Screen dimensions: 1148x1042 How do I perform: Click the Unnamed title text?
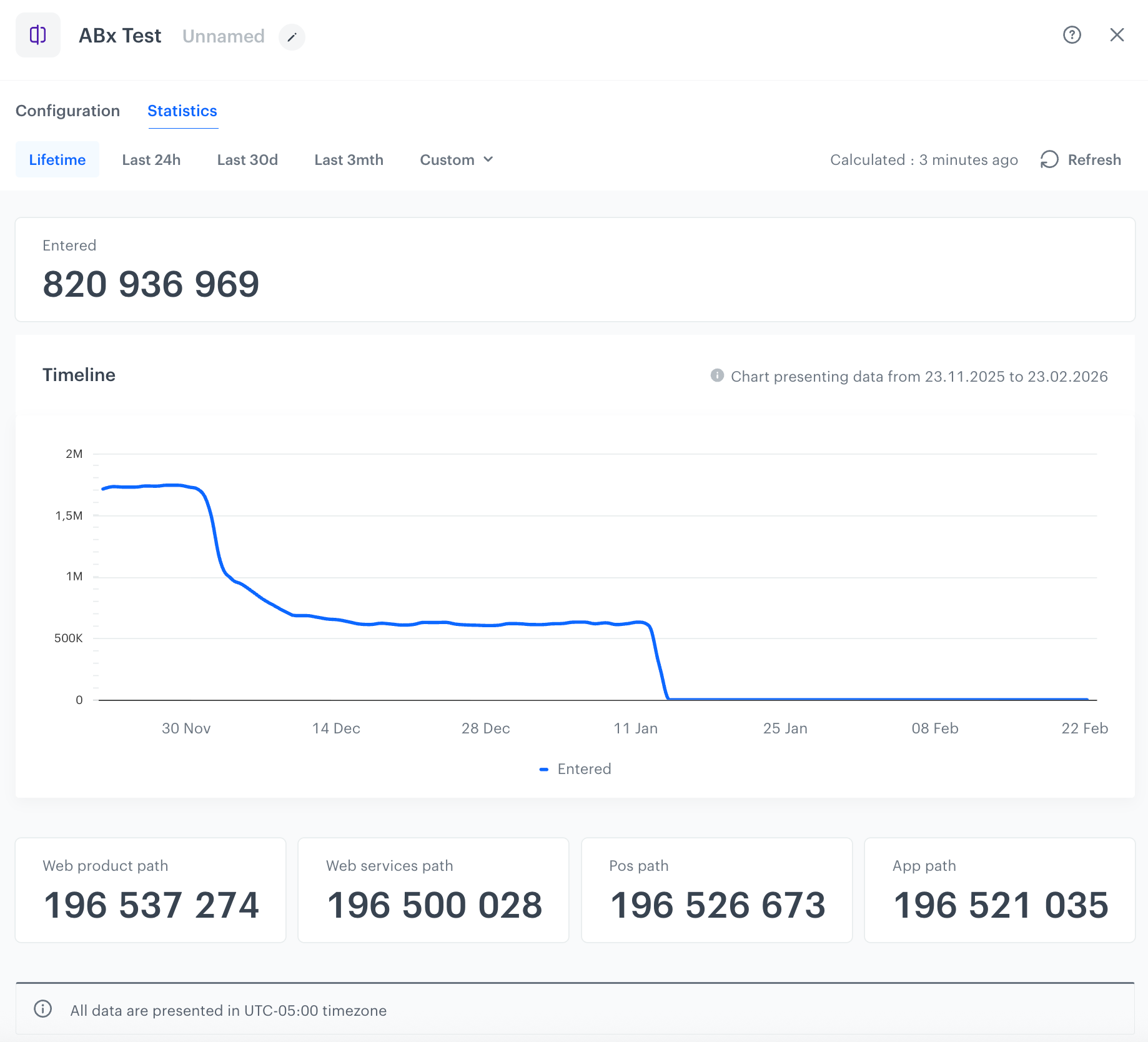click(223, 36)
